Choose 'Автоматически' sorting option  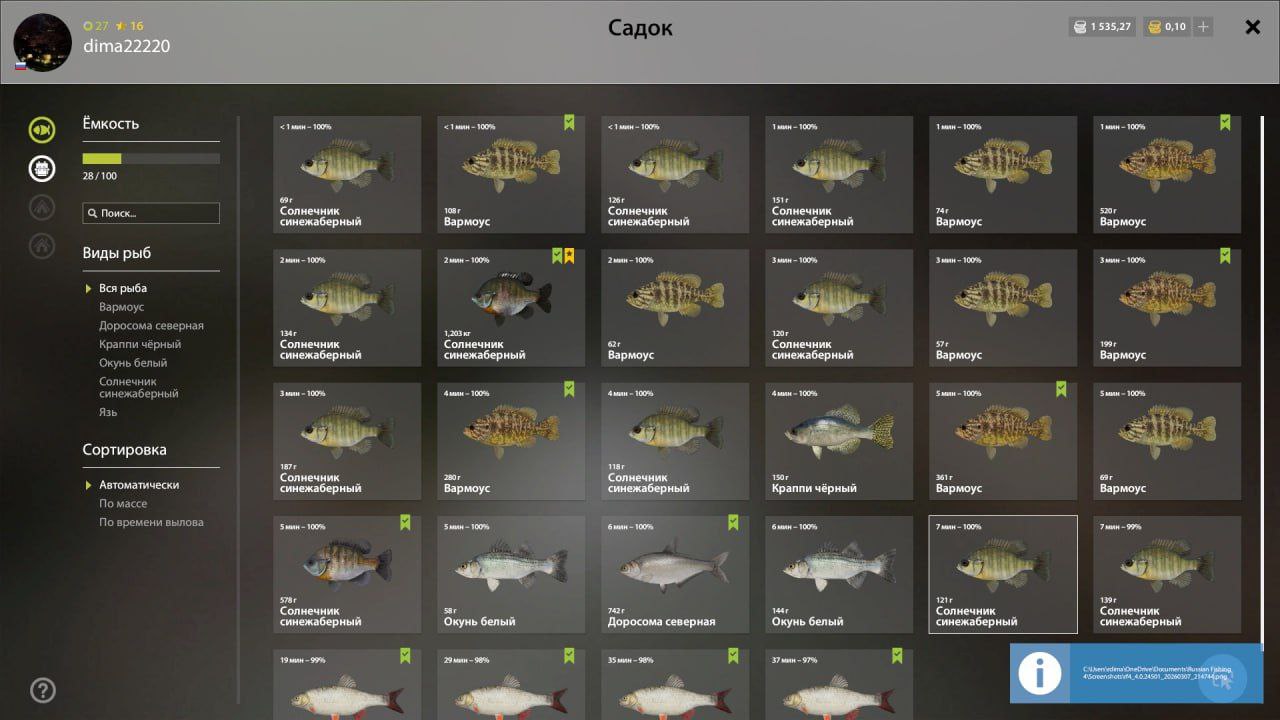(x=139, y=485)
